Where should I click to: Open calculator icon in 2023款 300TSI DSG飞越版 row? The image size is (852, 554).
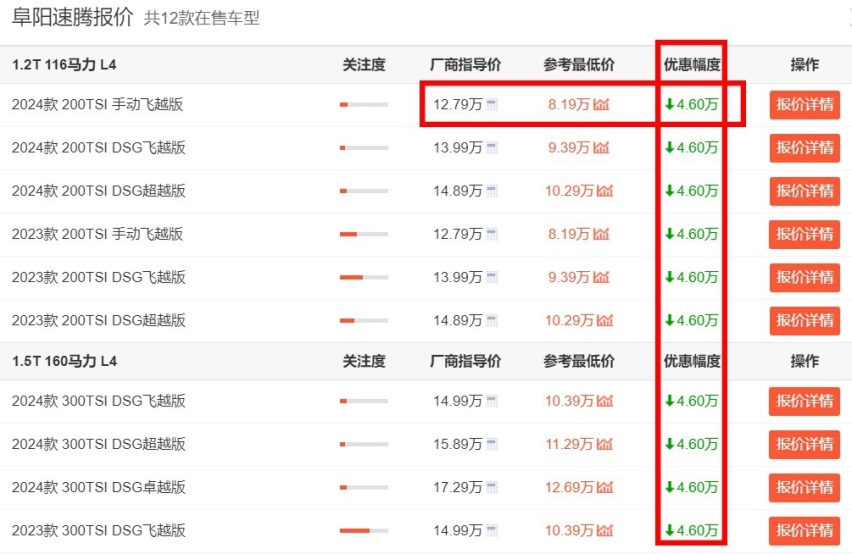coord(492,531)
